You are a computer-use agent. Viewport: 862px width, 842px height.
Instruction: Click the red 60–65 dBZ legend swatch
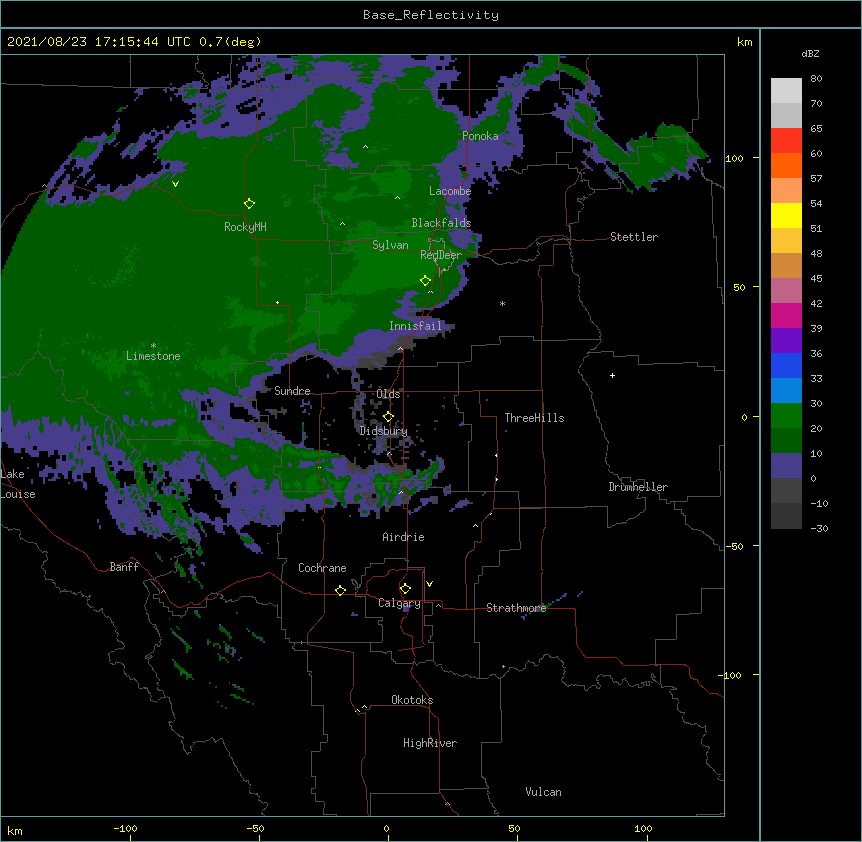click(x=786, y=141)
